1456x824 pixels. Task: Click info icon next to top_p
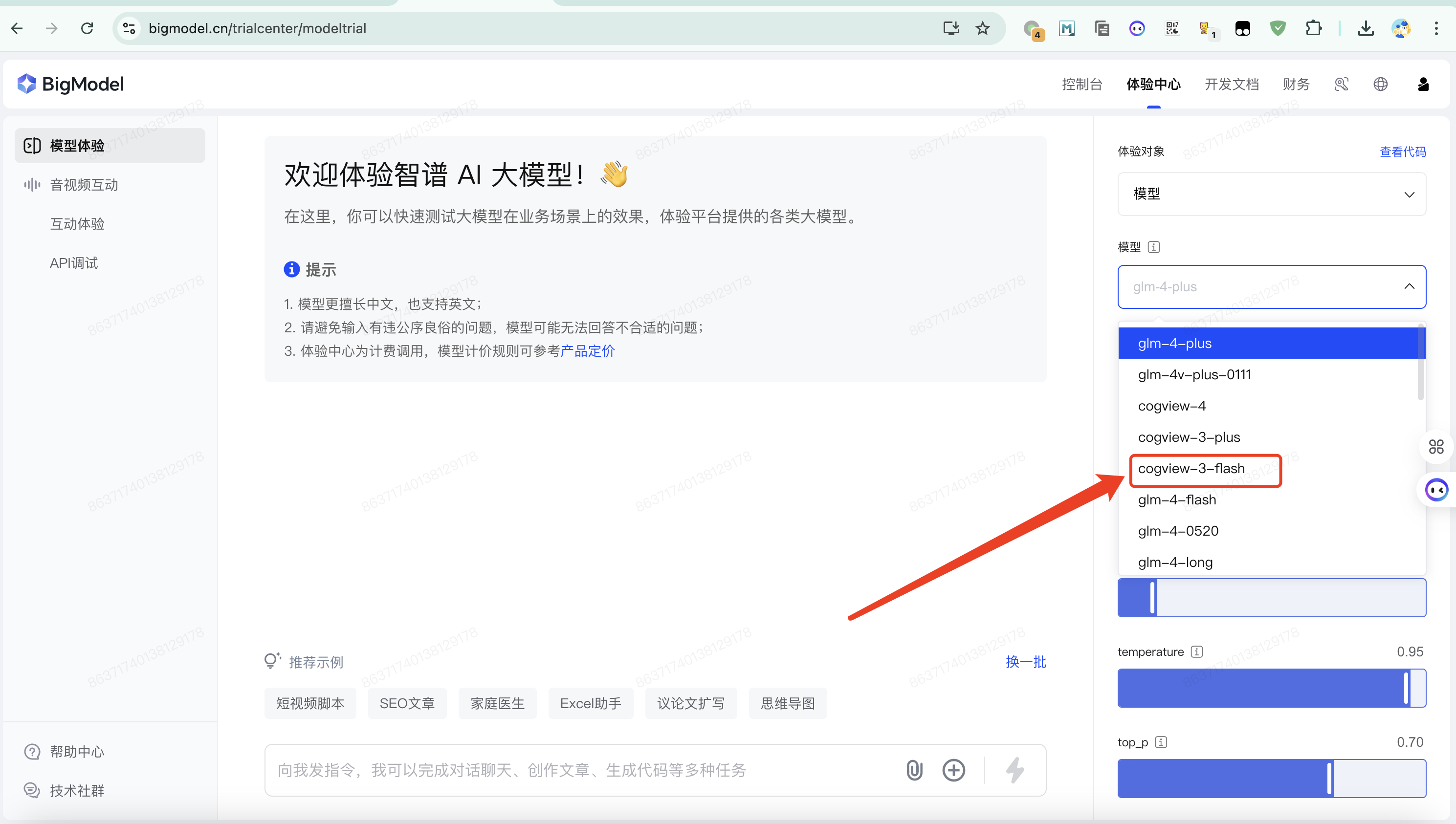pyautogui.click(x=1161, y=742)
